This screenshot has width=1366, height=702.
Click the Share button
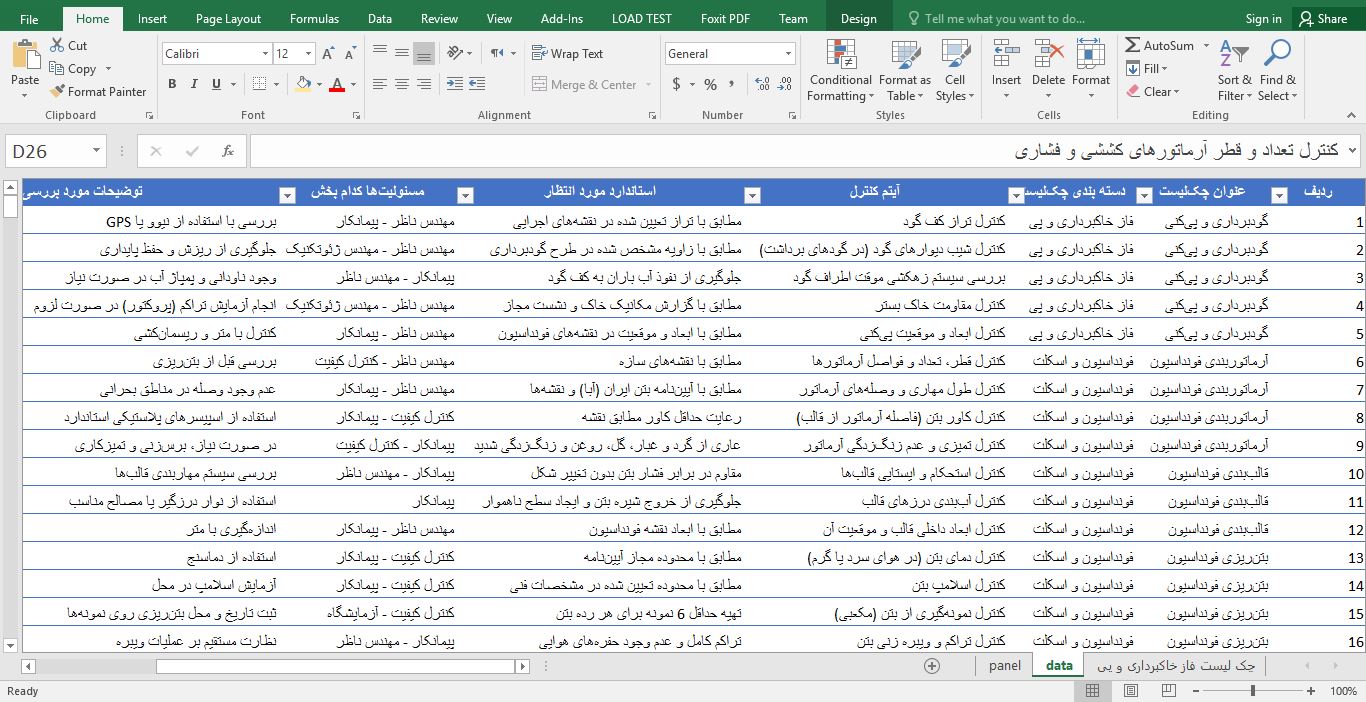1321,19
